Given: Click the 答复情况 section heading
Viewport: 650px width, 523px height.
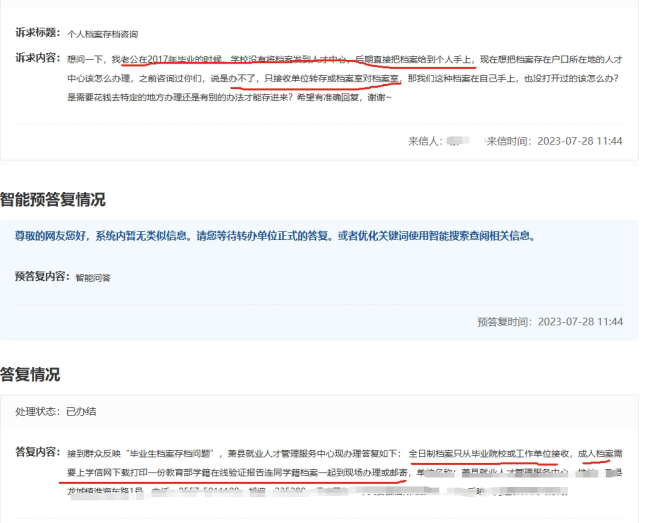Looking at the screenshot, I should [x=30, y=375].
